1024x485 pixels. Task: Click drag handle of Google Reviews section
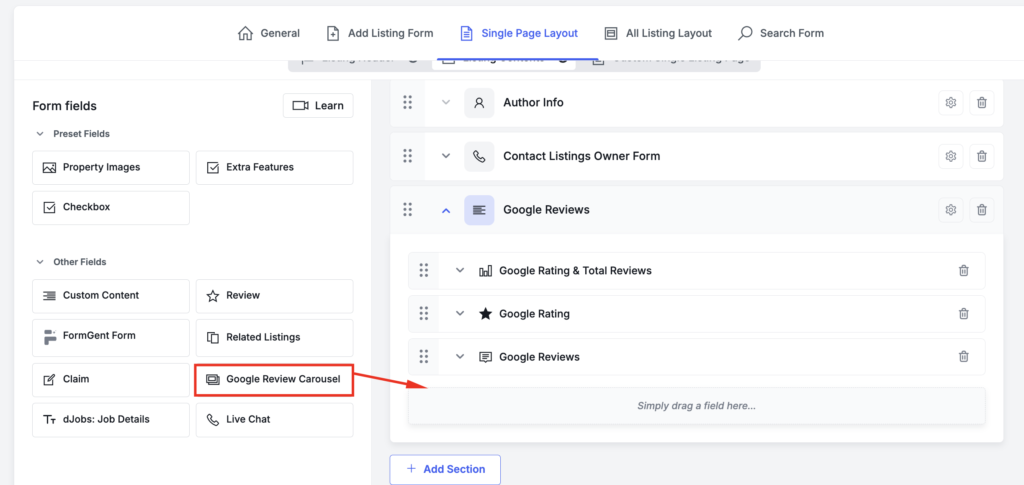coord(408,210)
